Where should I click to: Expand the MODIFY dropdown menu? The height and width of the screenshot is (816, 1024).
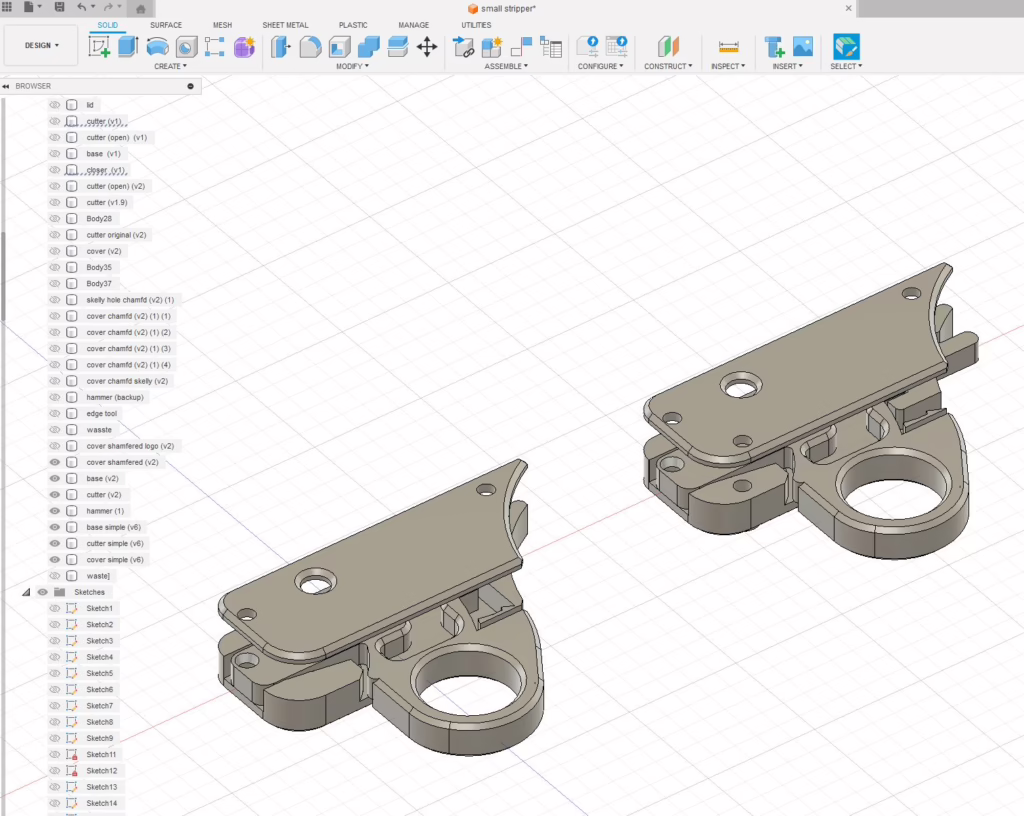tap(352, 67)
